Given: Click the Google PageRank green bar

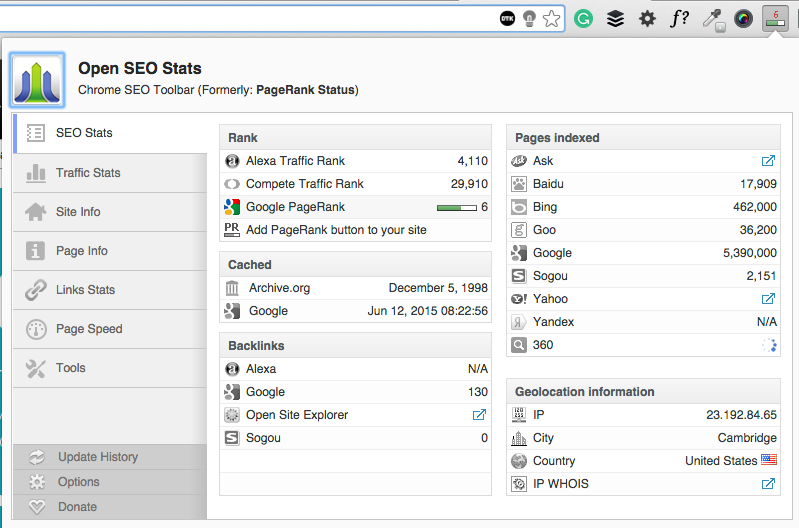Looking at the screenshot, I should 456,207.
